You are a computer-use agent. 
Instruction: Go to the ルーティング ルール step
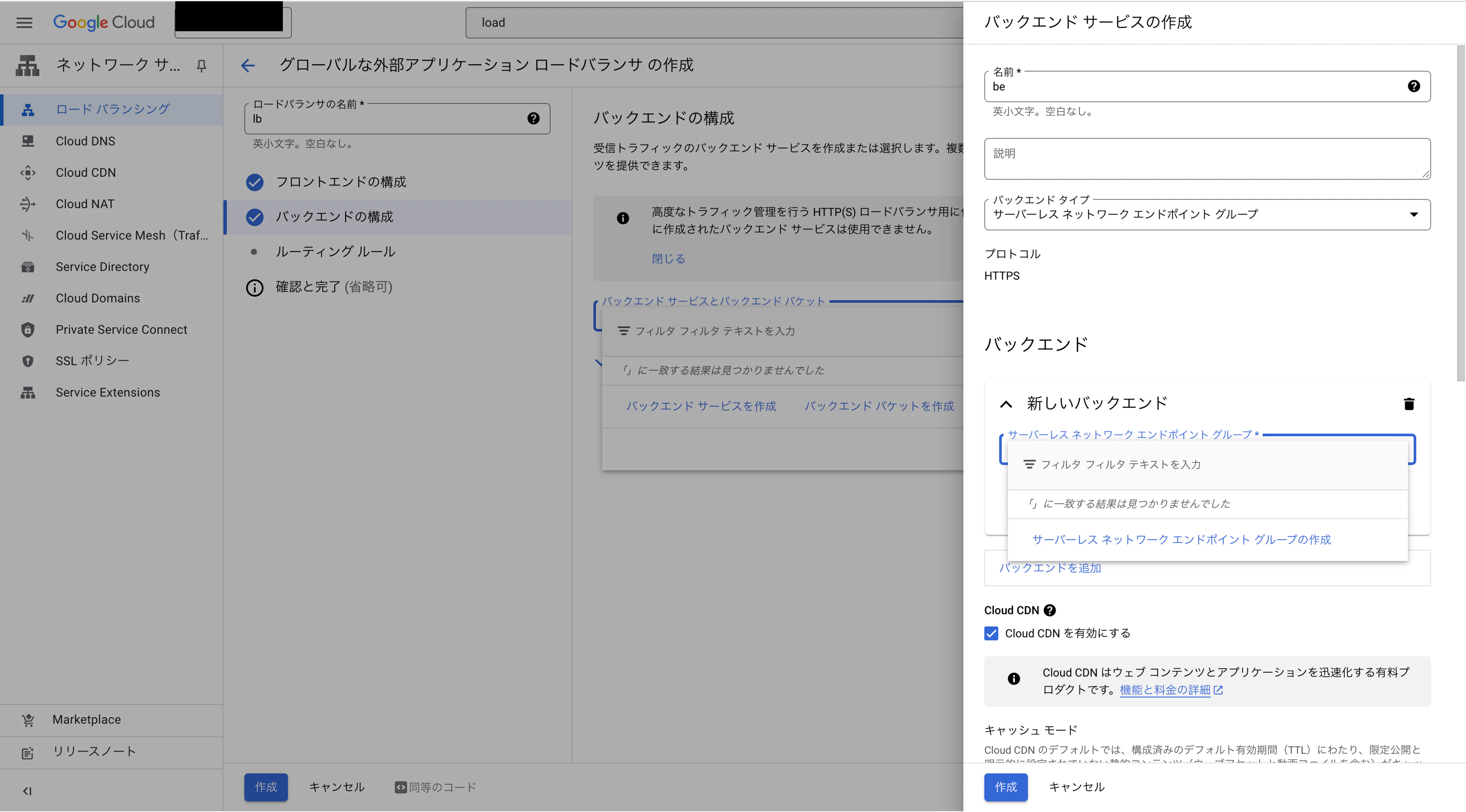pos(398,251)
